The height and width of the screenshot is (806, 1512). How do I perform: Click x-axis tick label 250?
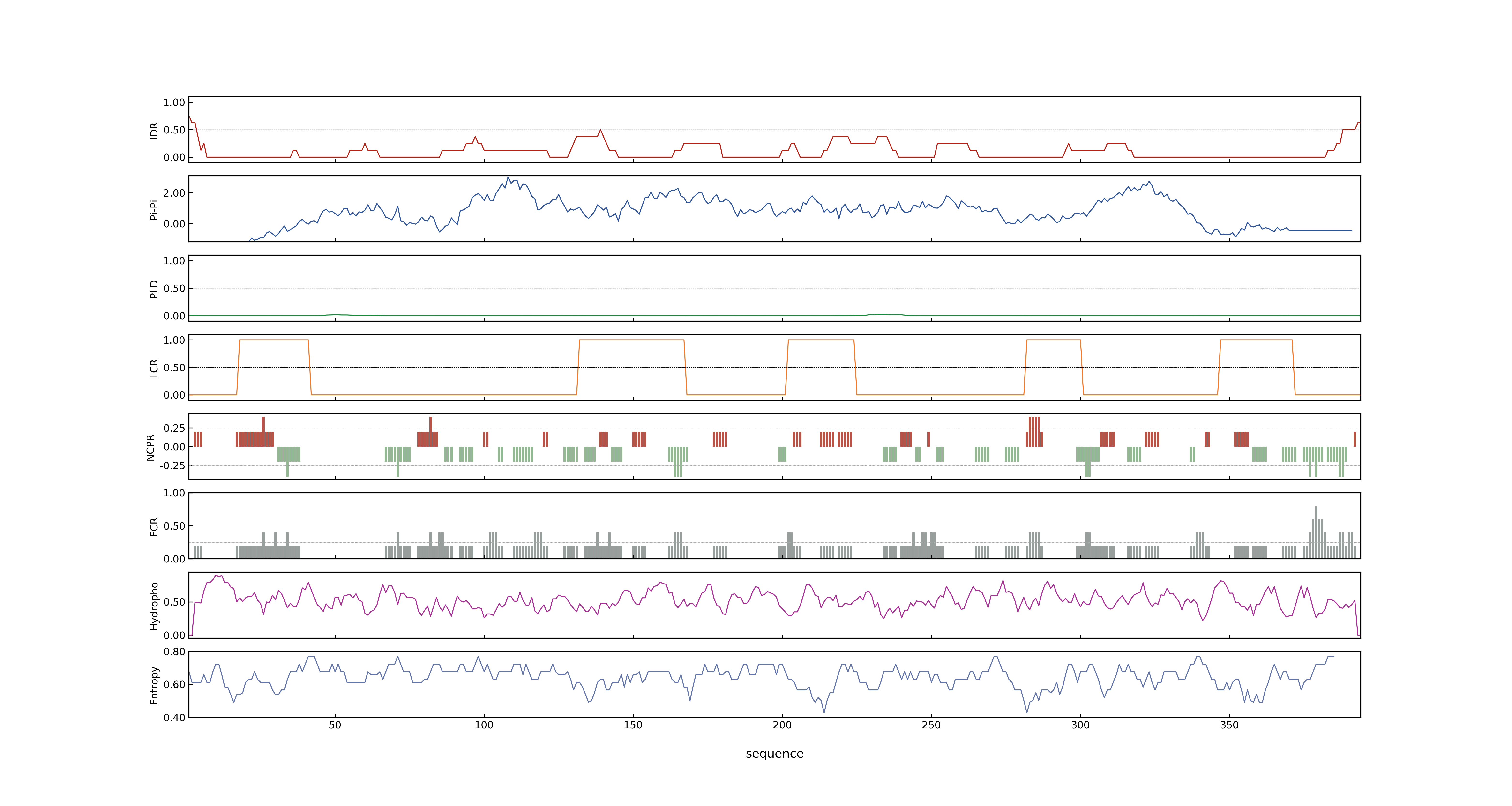(931, 725)
